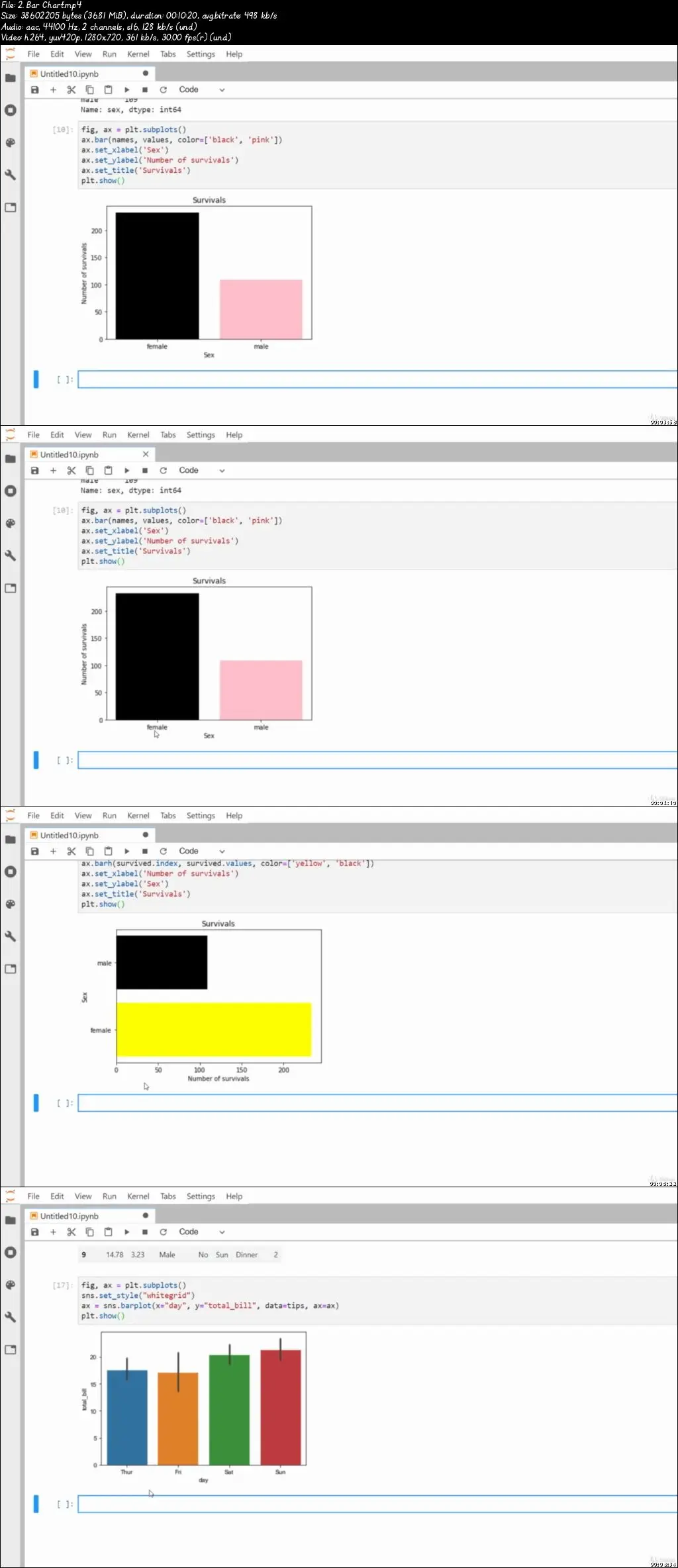Open the Kernel menu in the first frame

coord(138,54)
